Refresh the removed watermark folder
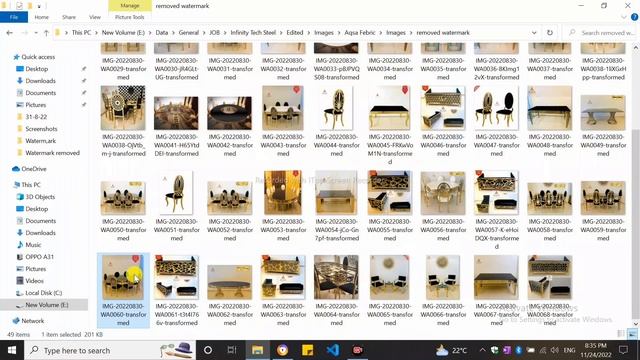 coord(550,33)
